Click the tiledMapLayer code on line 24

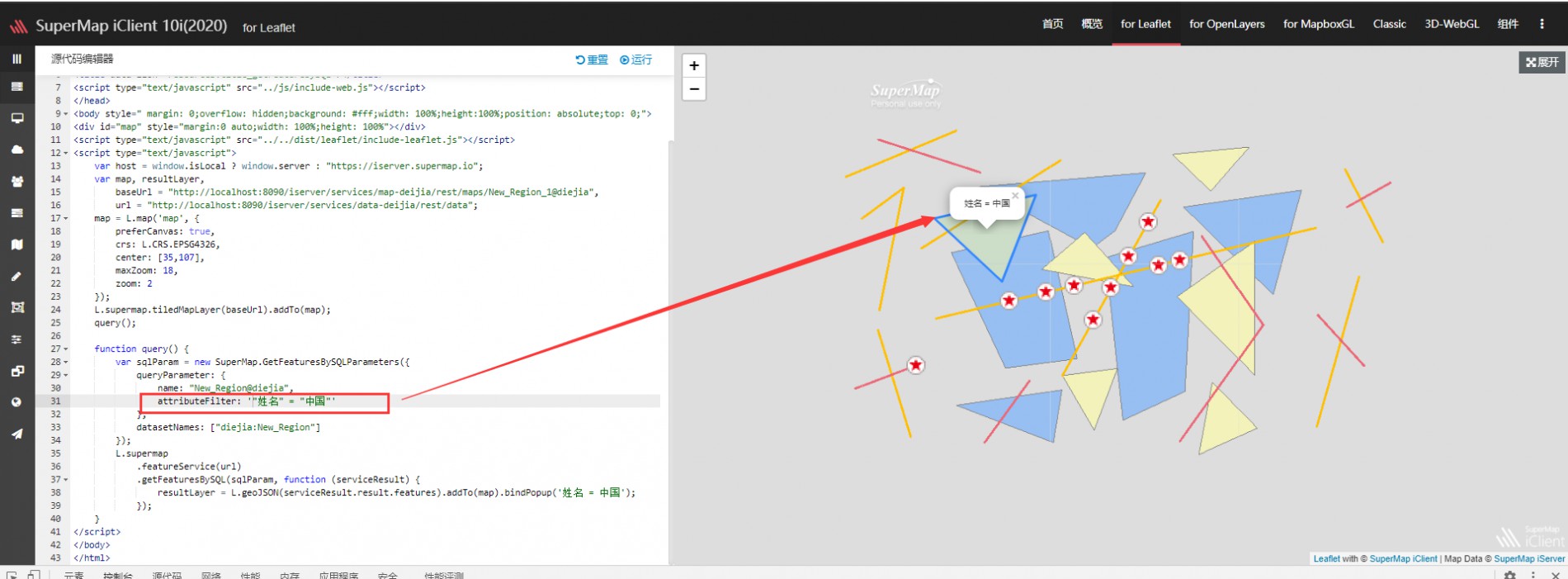click(212, 310)
